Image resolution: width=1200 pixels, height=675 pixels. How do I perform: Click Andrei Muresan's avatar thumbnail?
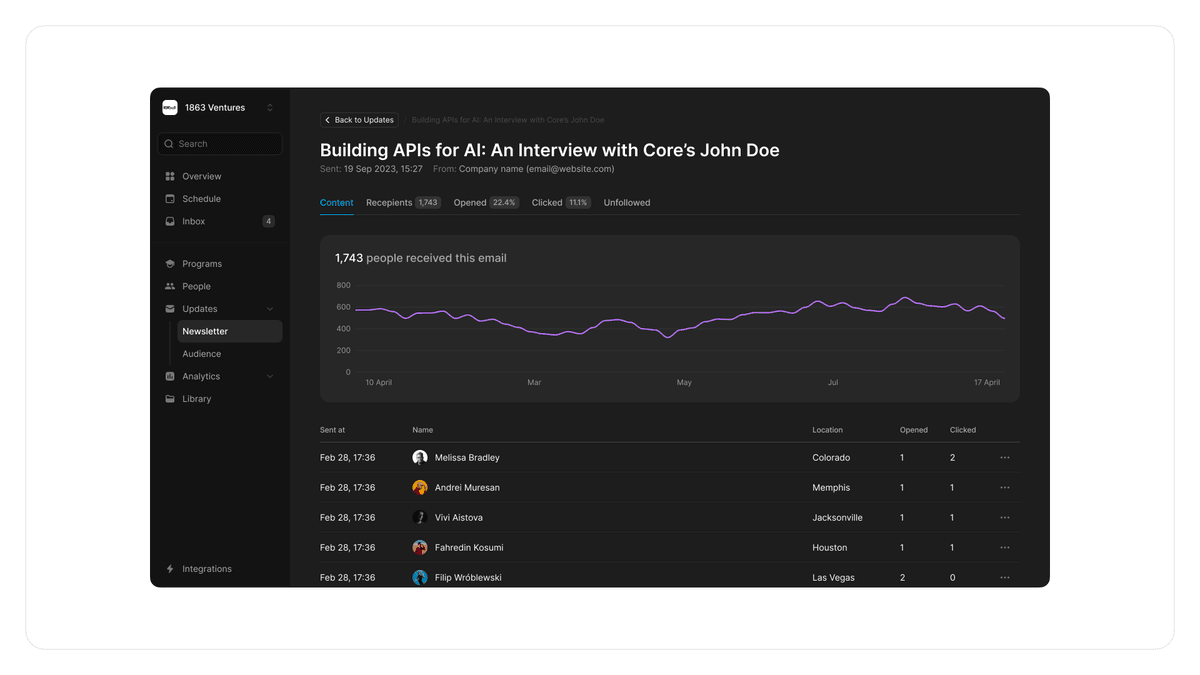(420, 488)
